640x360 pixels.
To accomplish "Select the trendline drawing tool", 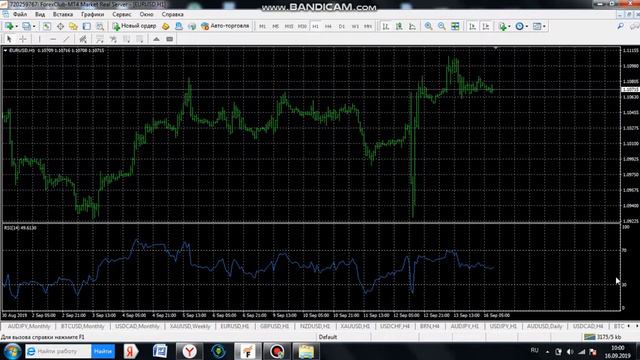I will 67,39.
